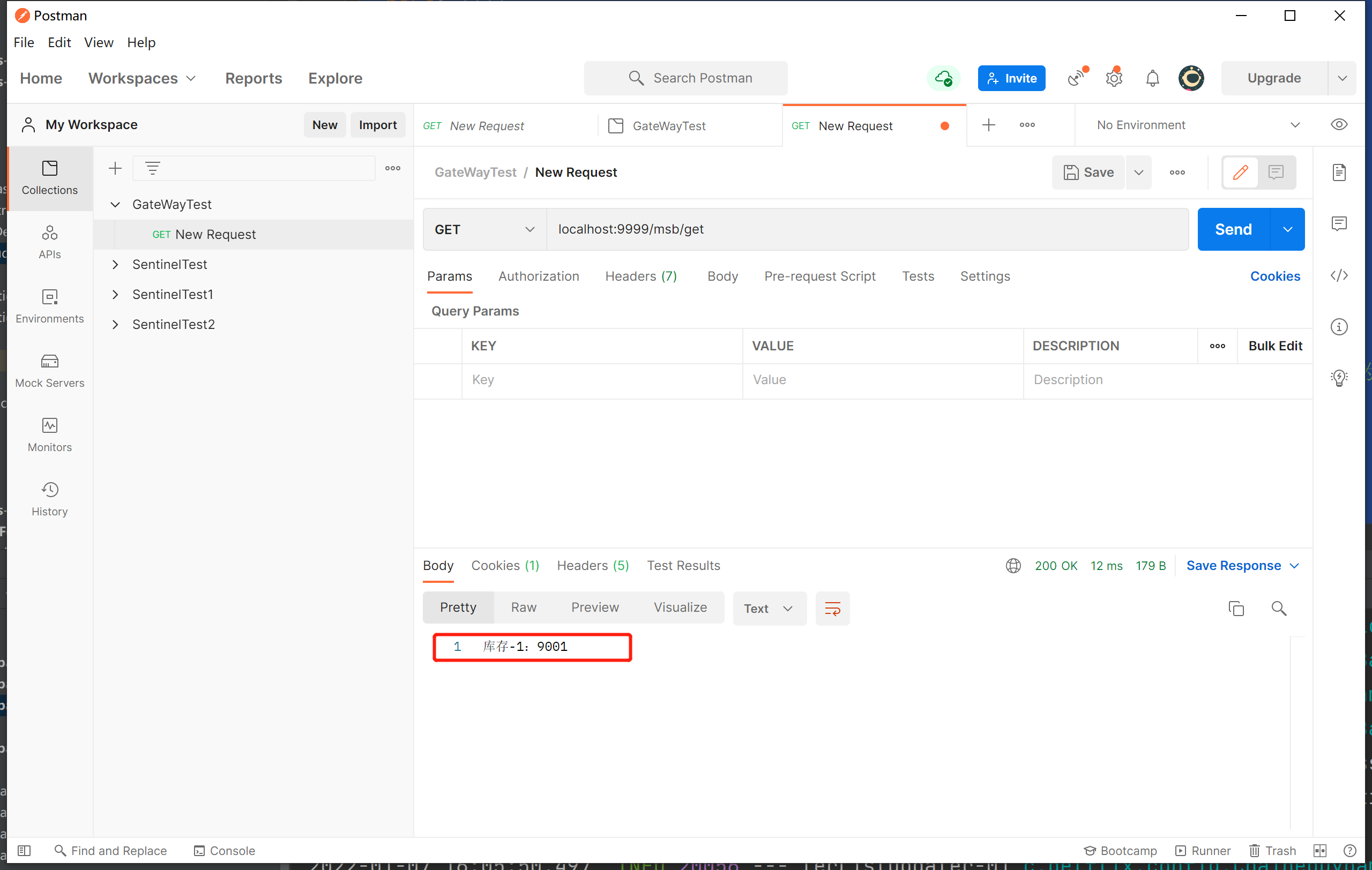Open the GateWayTest collection tab

690,125
